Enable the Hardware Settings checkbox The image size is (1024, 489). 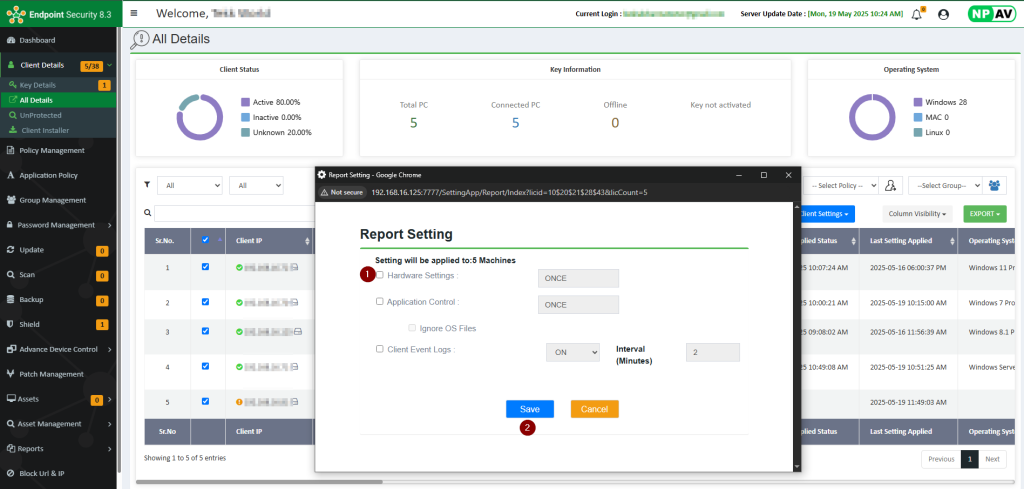pos(380,275)
